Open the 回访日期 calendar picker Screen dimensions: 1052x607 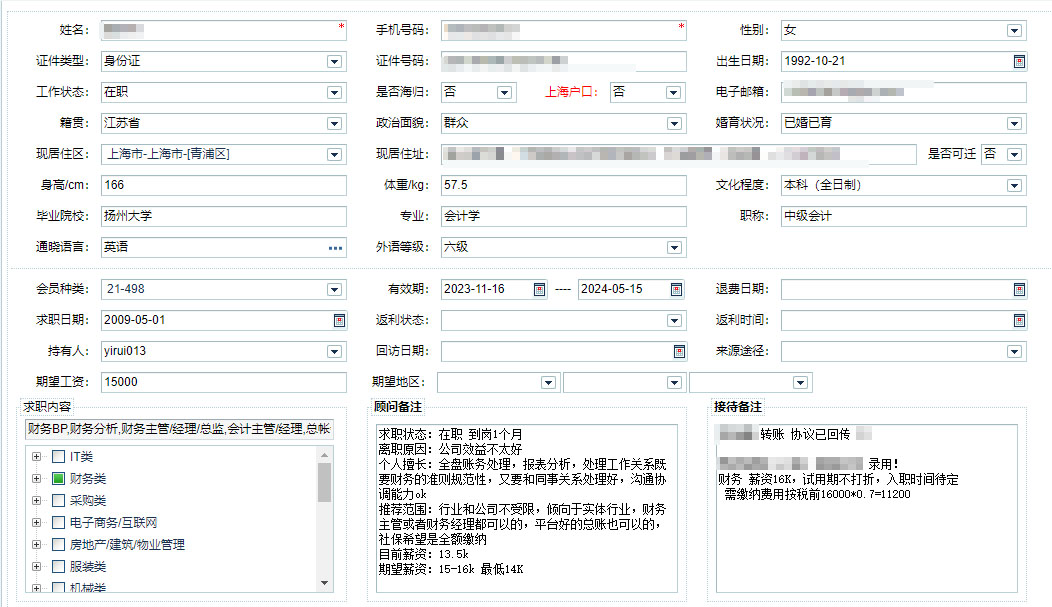679,351
